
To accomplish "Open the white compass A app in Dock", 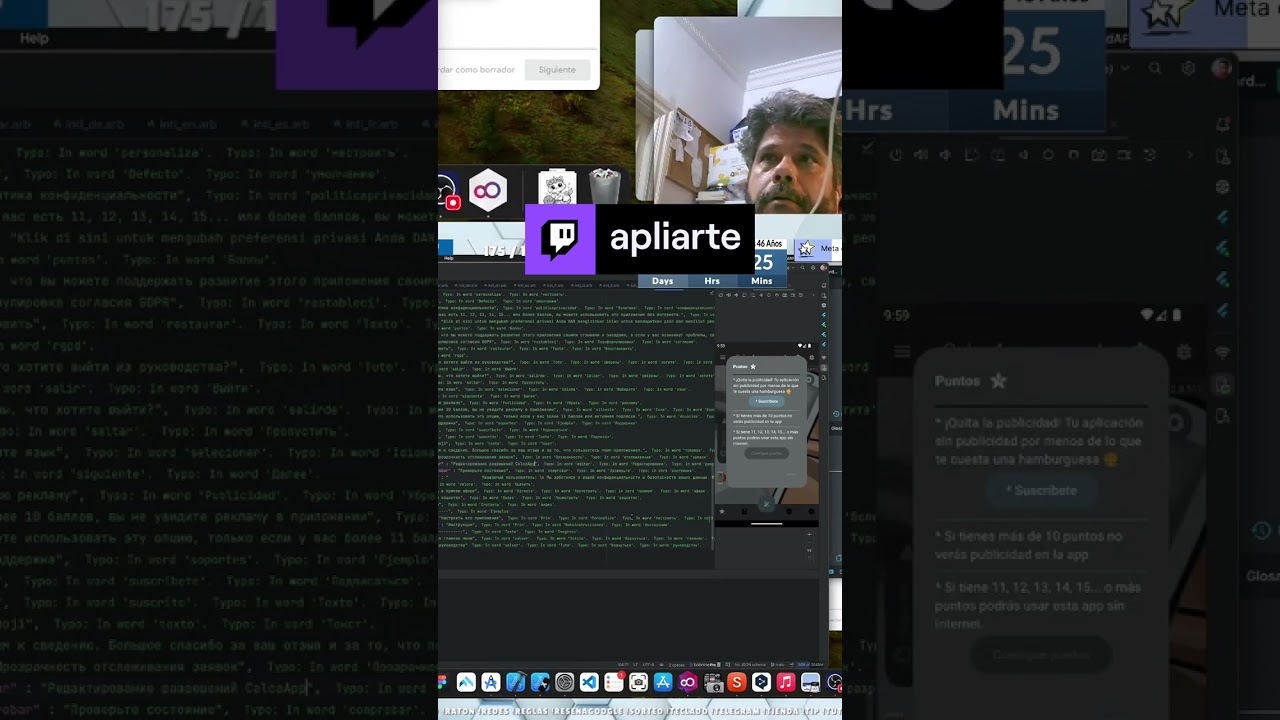I will [x=491, y=682].
